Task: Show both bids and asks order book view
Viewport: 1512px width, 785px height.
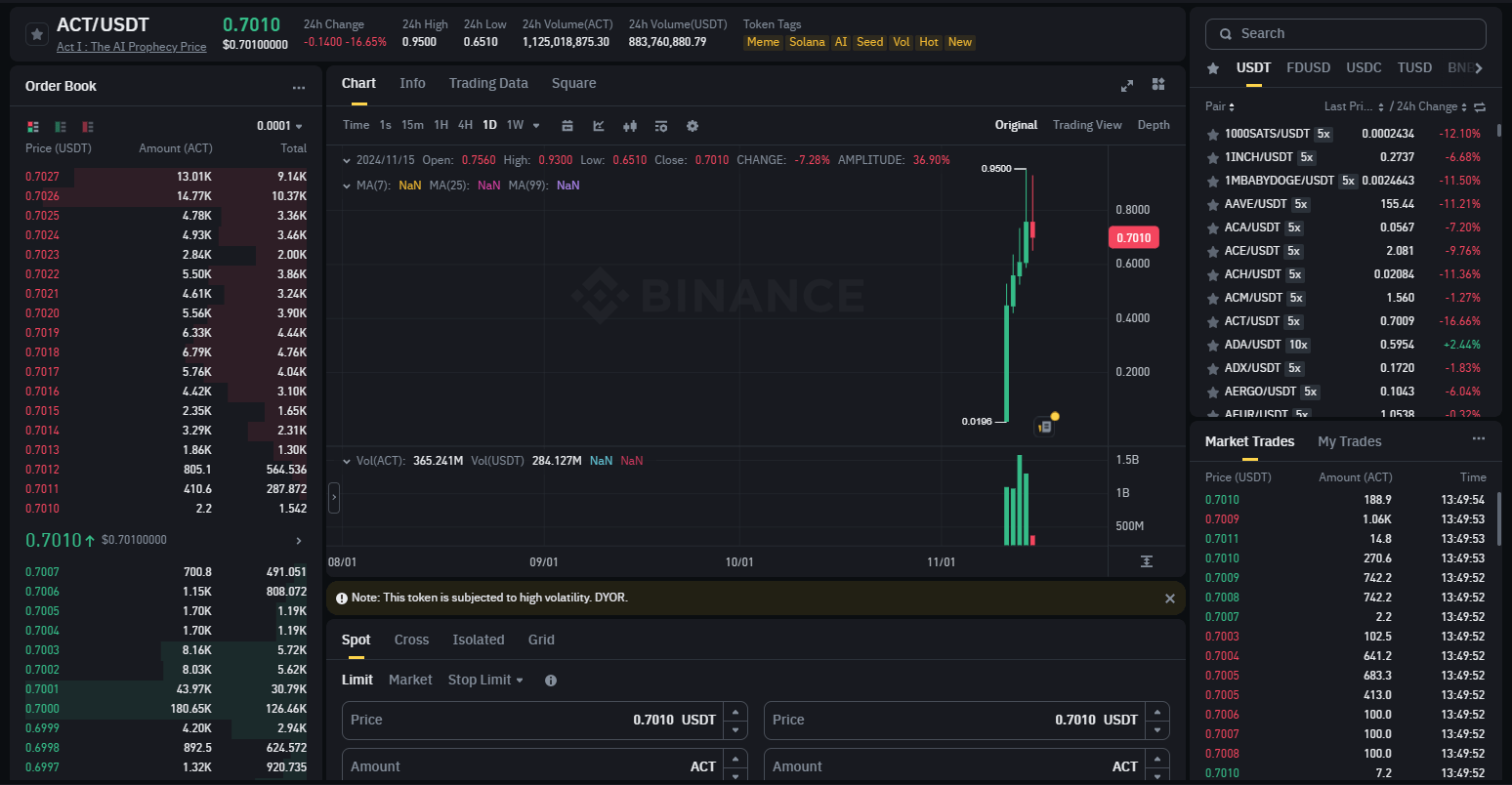Action: 33,127
